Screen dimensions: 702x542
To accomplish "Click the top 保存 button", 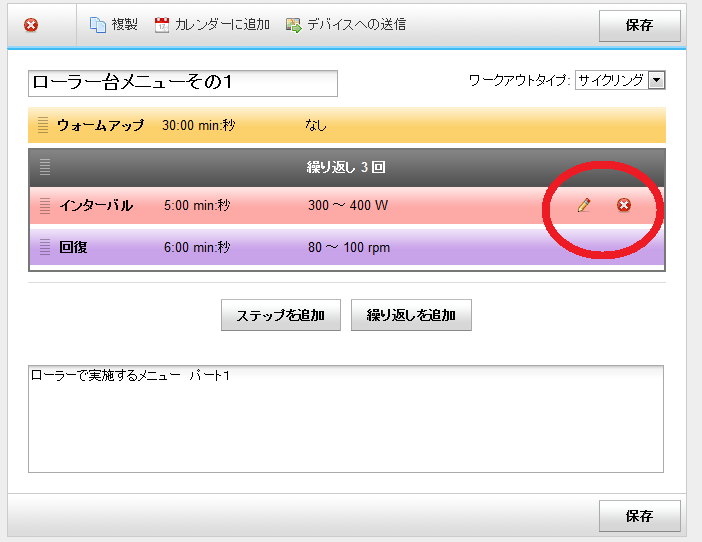I will pyautogui.click(x=640, y=26).
